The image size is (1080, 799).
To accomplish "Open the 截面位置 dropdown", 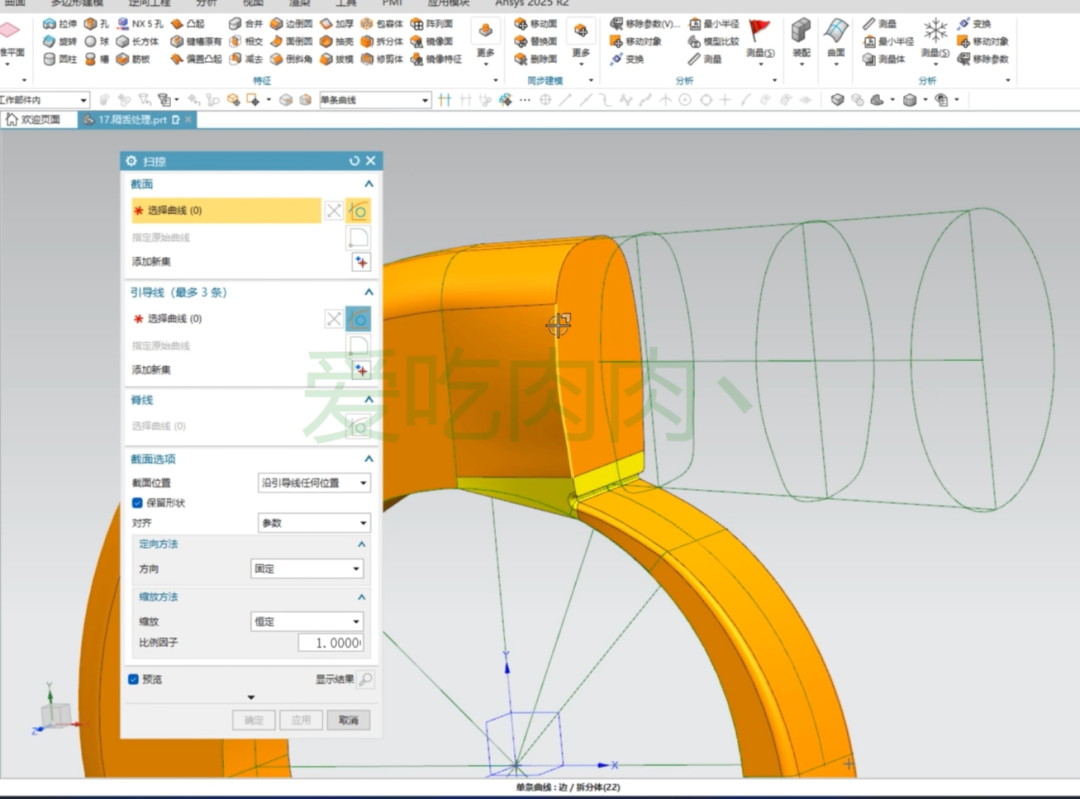I will tap(314, 483).
